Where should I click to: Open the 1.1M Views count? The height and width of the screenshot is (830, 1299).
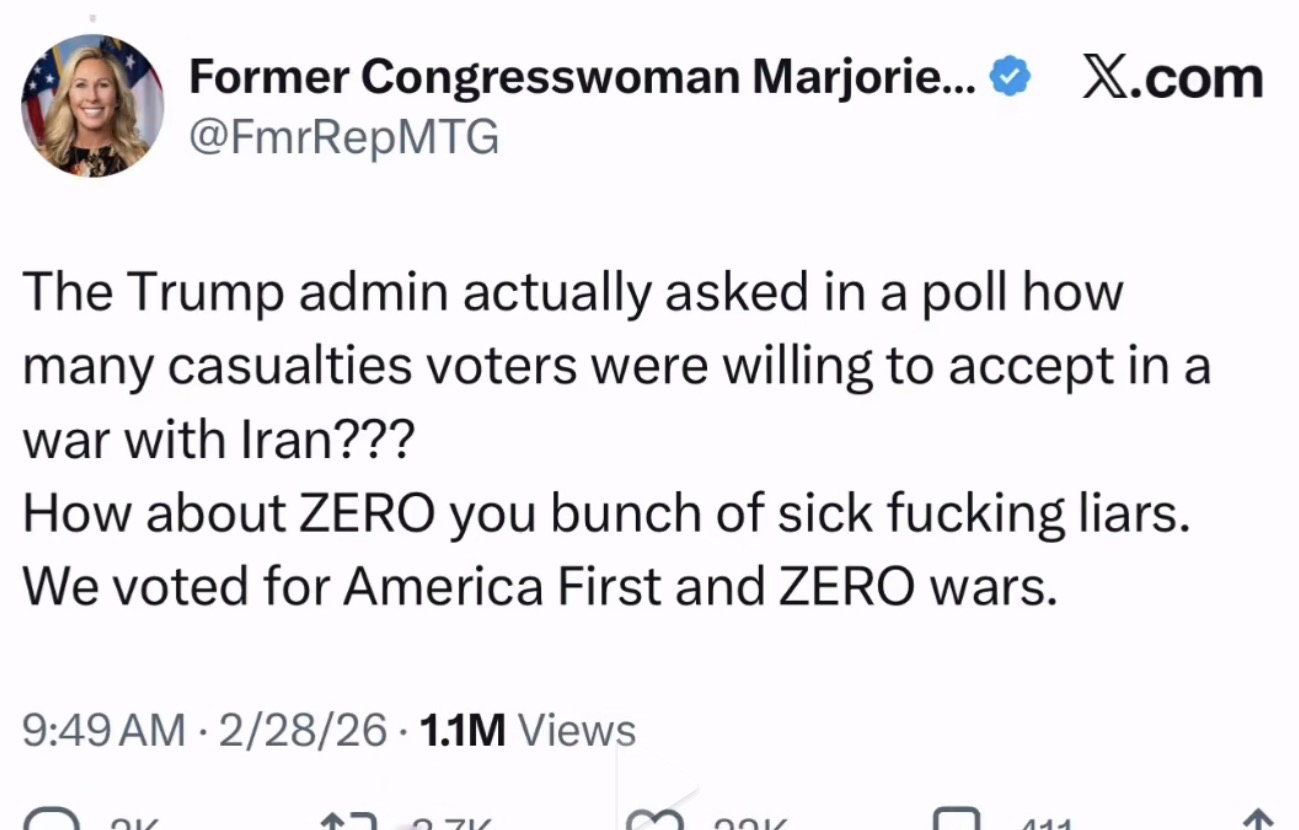click(x=527, y=731)
